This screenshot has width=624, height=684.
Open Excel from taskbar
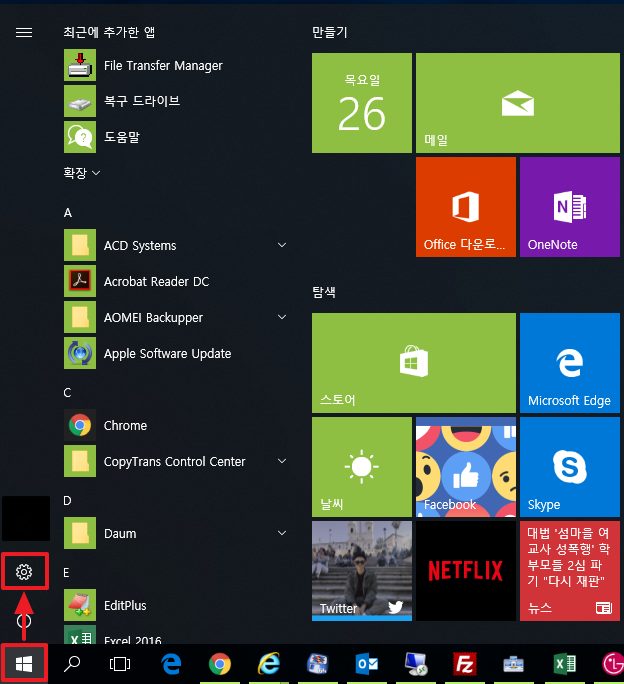pyautogui.click(x=565, y=664)
